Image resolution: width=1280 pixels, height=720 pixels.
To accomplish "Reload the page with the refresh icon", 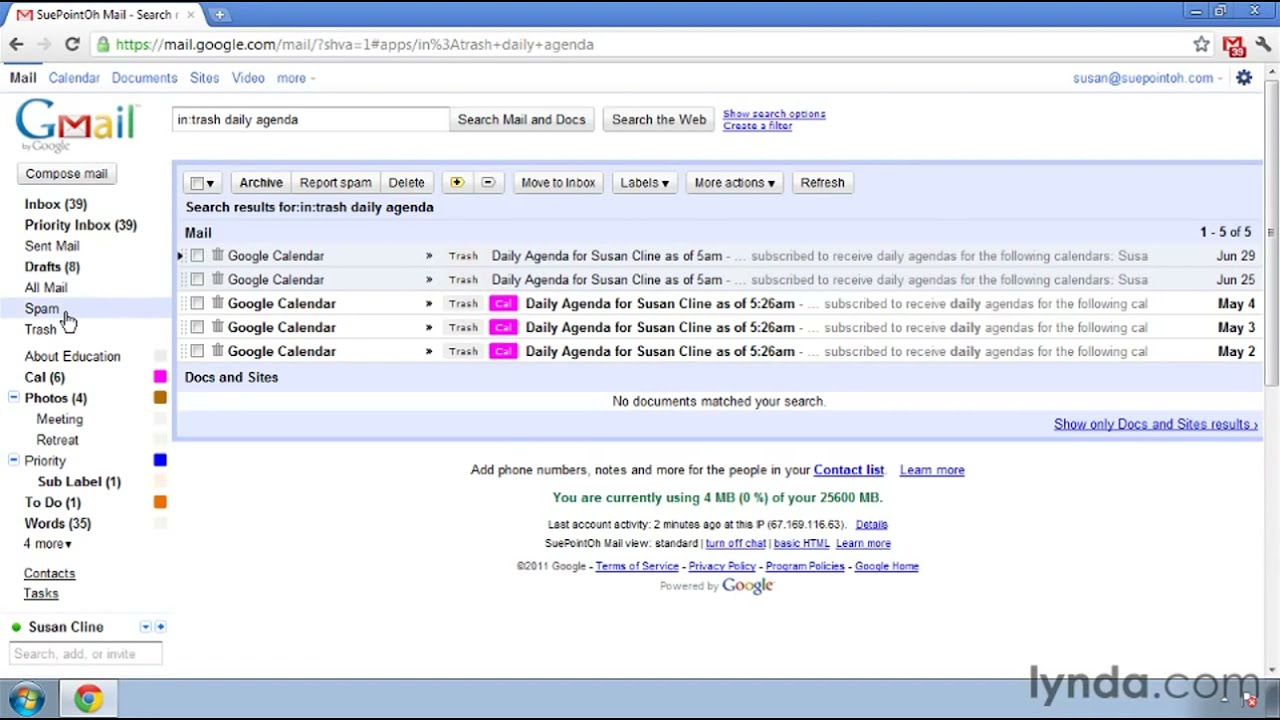I will [x=72, y=44].
